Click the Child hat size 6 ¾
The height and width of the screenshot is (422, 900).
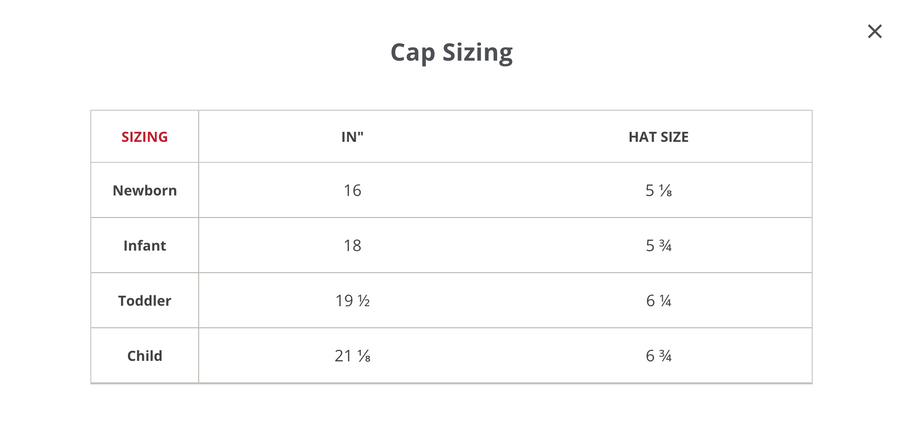pos(658,355)
